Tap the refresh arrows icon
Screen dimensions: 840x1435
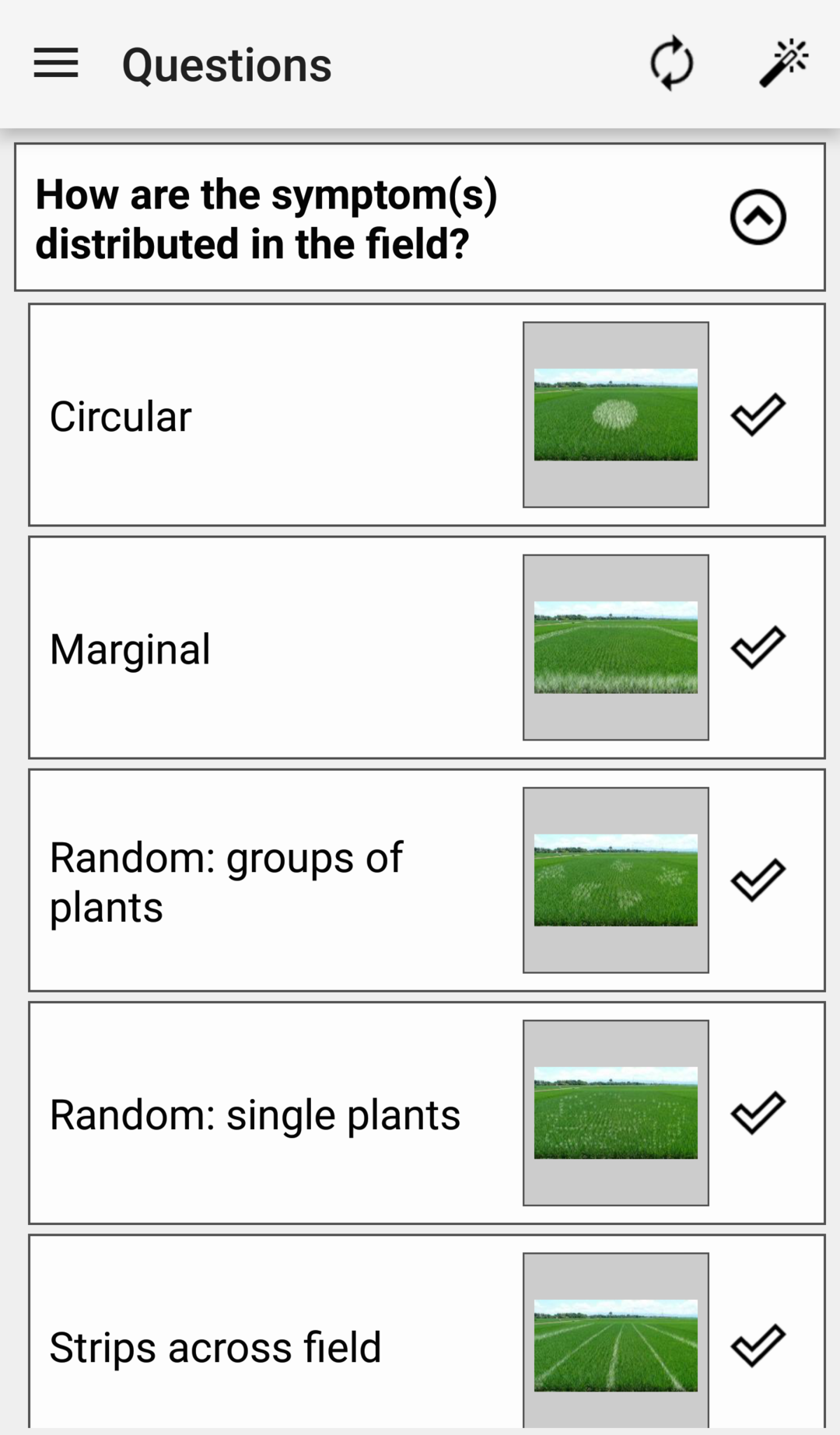click(672, 63)
